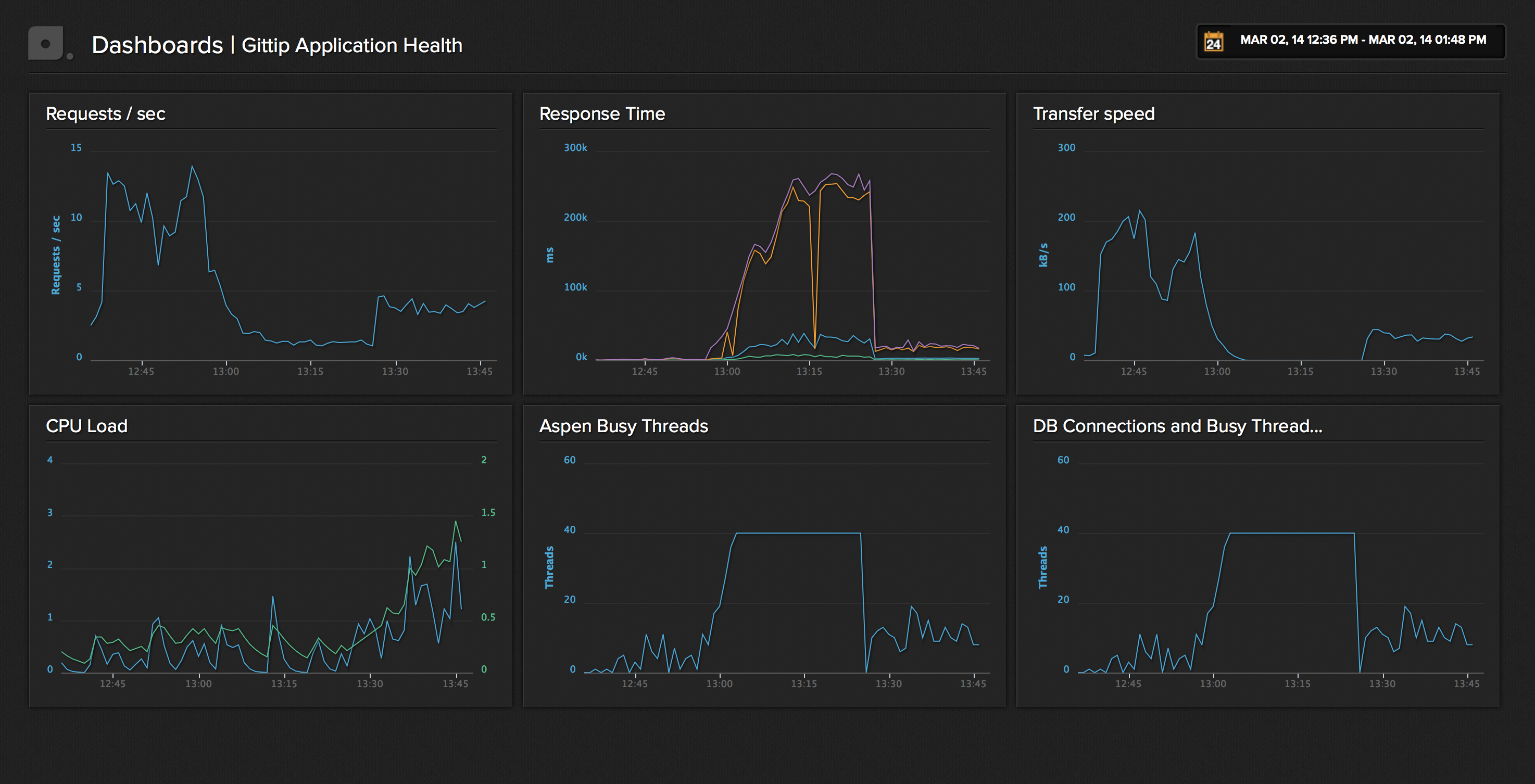Click the 13:00 tick on Transfer speed chart
The height and width of the screenshot is (784, 1535).
(1217, 371)
